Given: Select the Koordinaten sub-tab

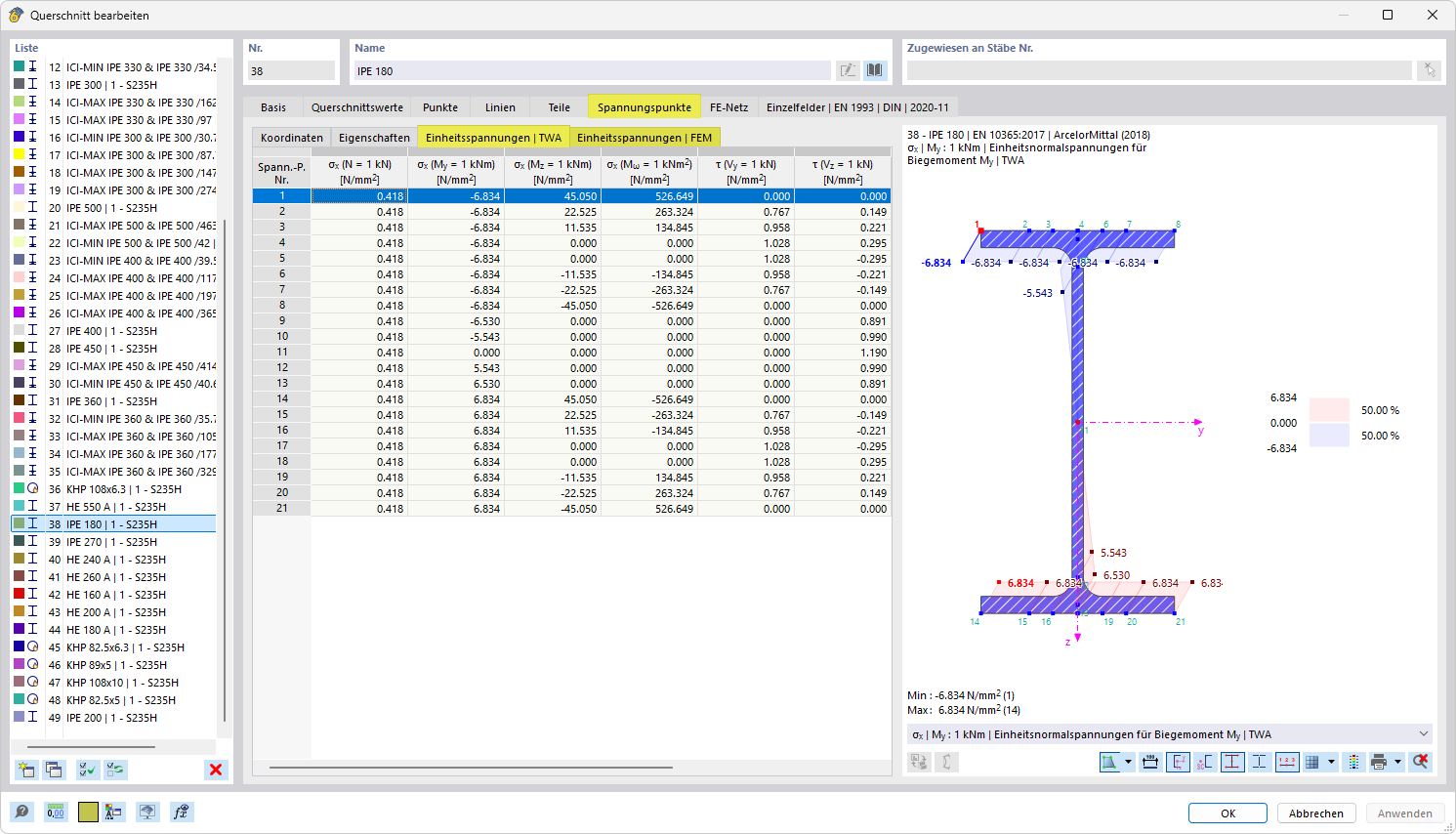Looking at the screenshot, I should (291, 138).
